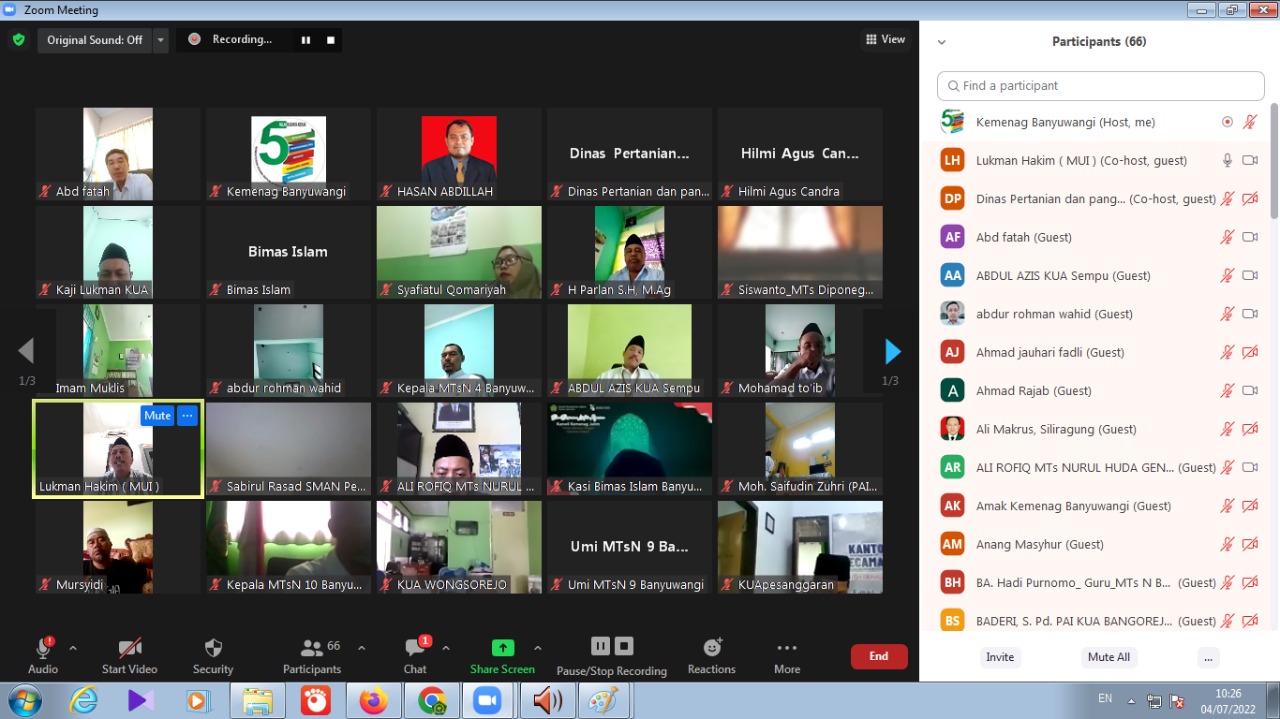Click the Participants icon in toolbar

pyautogui.click(x=312, y=655)
